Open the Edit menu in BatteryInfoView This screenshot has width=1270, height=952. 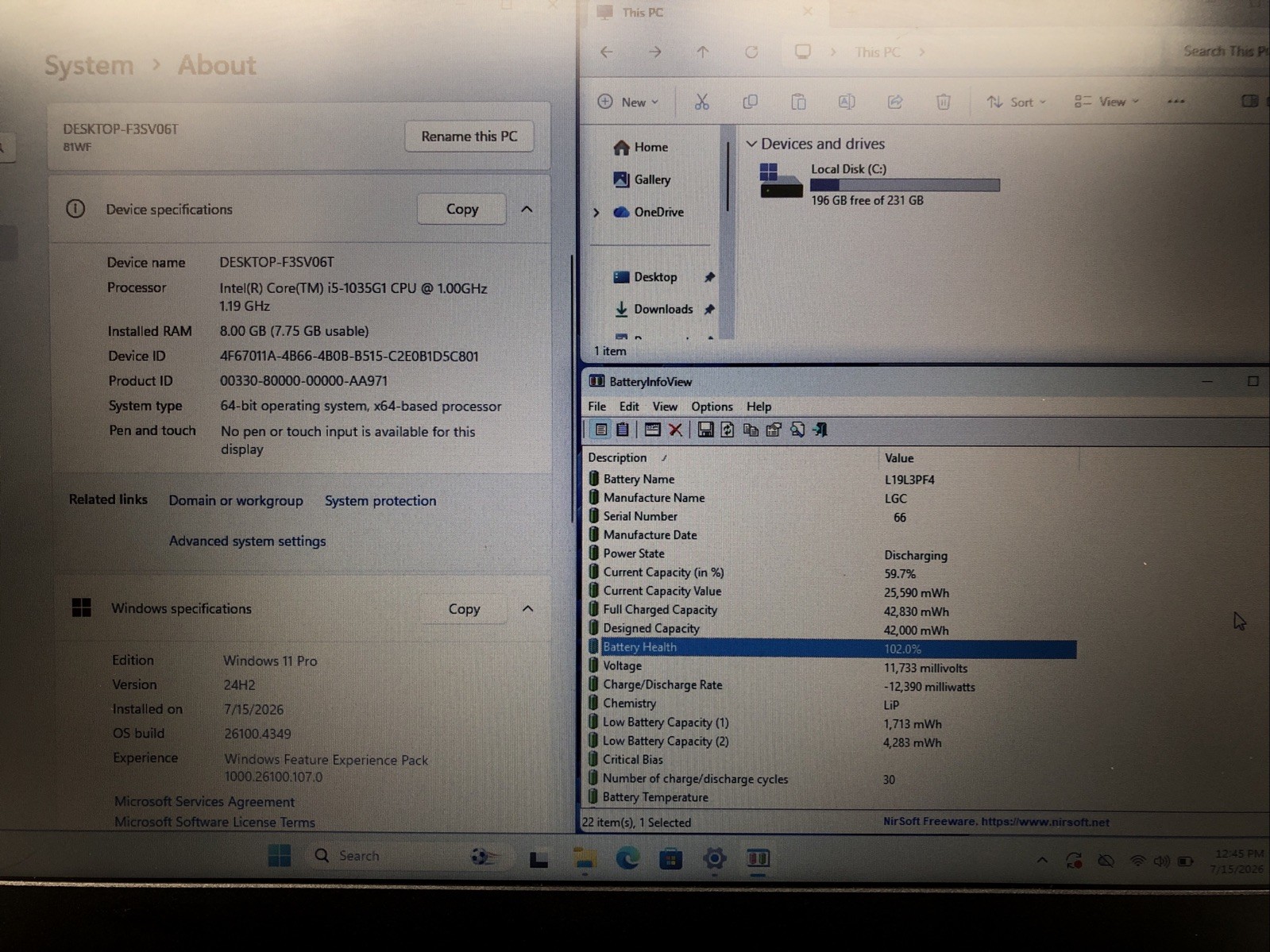[x=629, y=407]
